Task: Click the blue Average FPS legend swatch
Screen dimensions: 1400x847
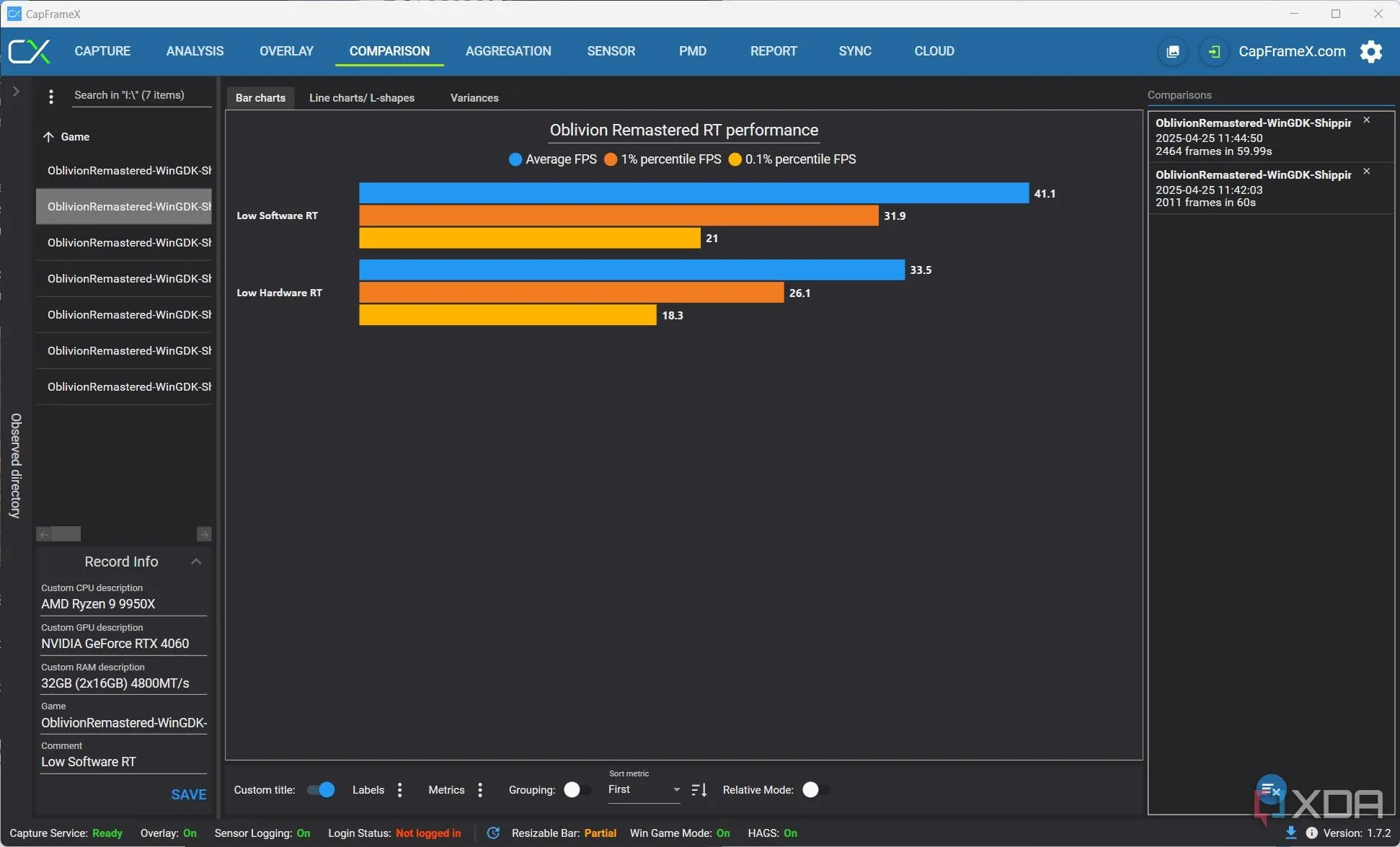Action: click(x=515, y=159)
